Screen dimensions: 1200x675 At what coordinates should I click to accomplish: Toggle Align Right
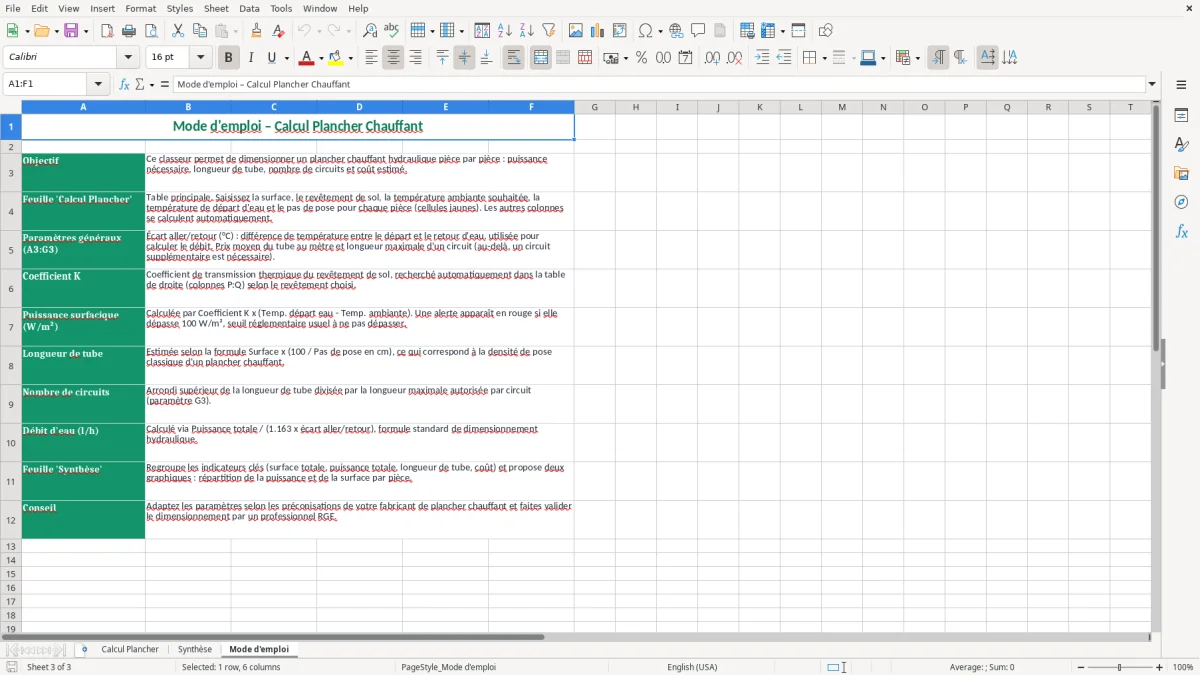pyautogui.click(x=415, y=58)
